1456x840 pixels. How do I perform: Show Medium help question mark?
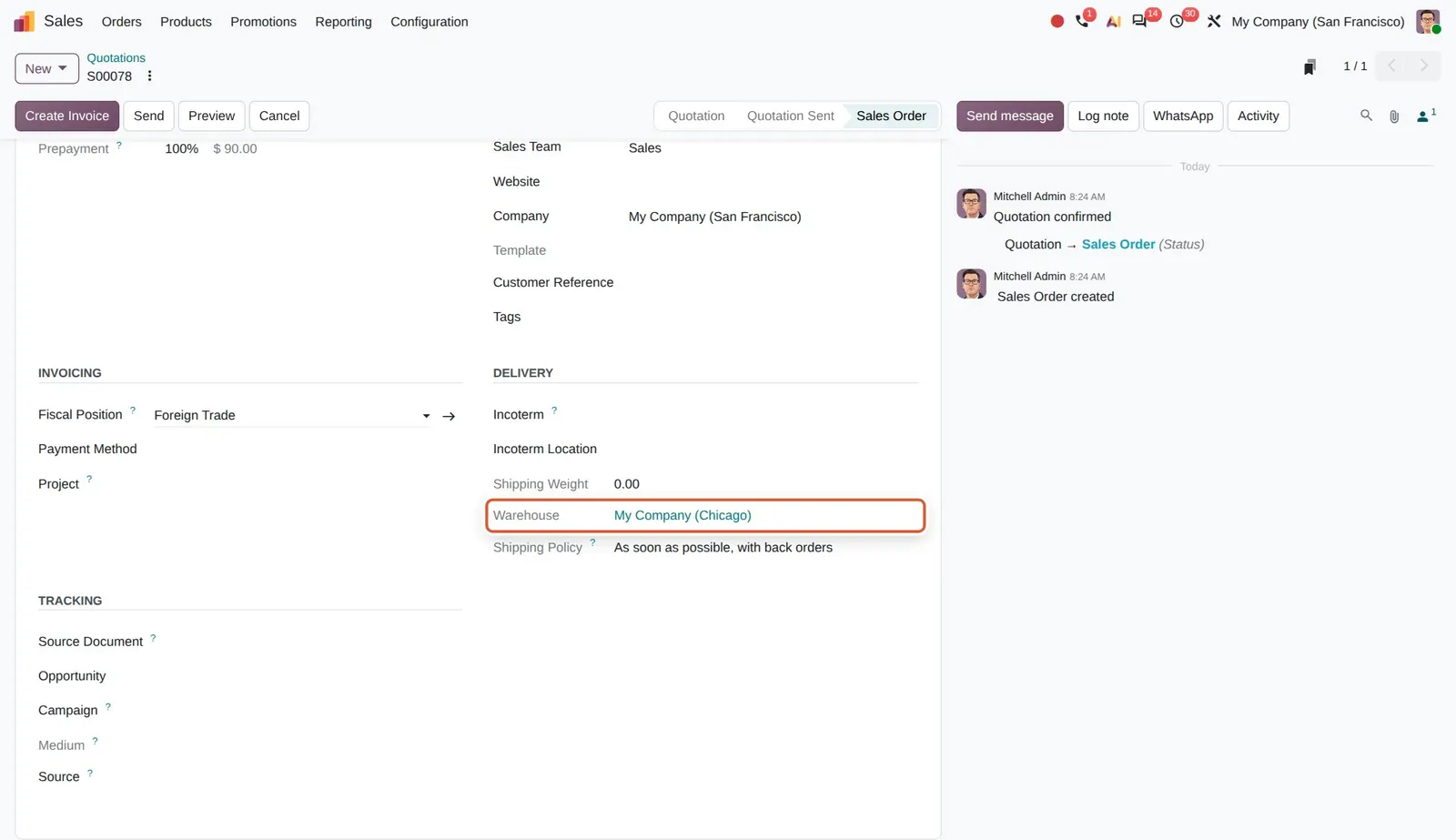(x=95, y=741)
